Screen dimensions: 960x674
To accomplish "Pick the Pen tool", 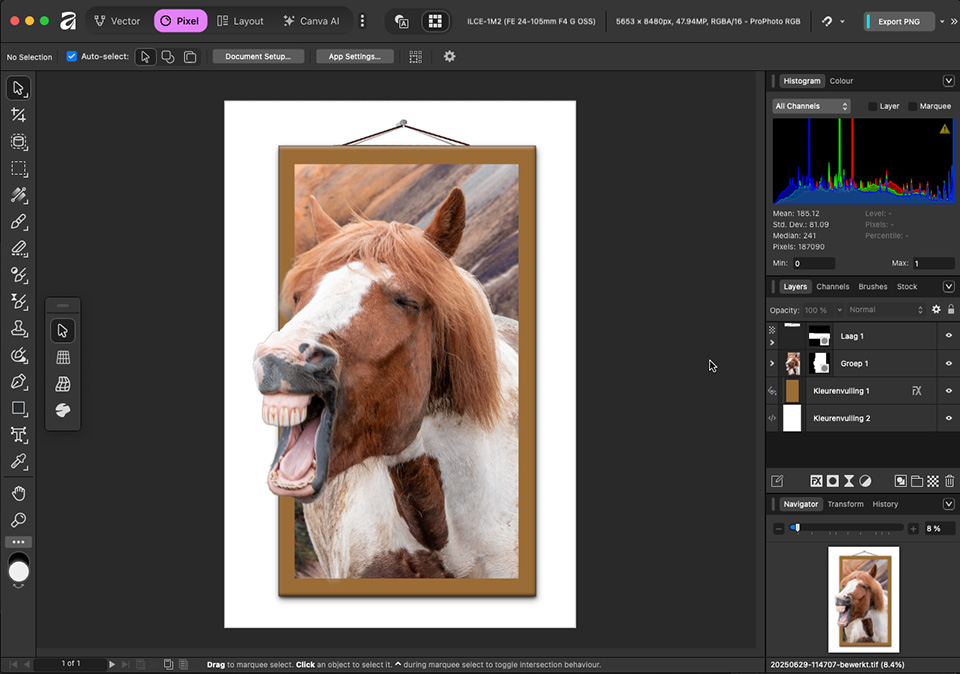I will click(x=18, y=381).
